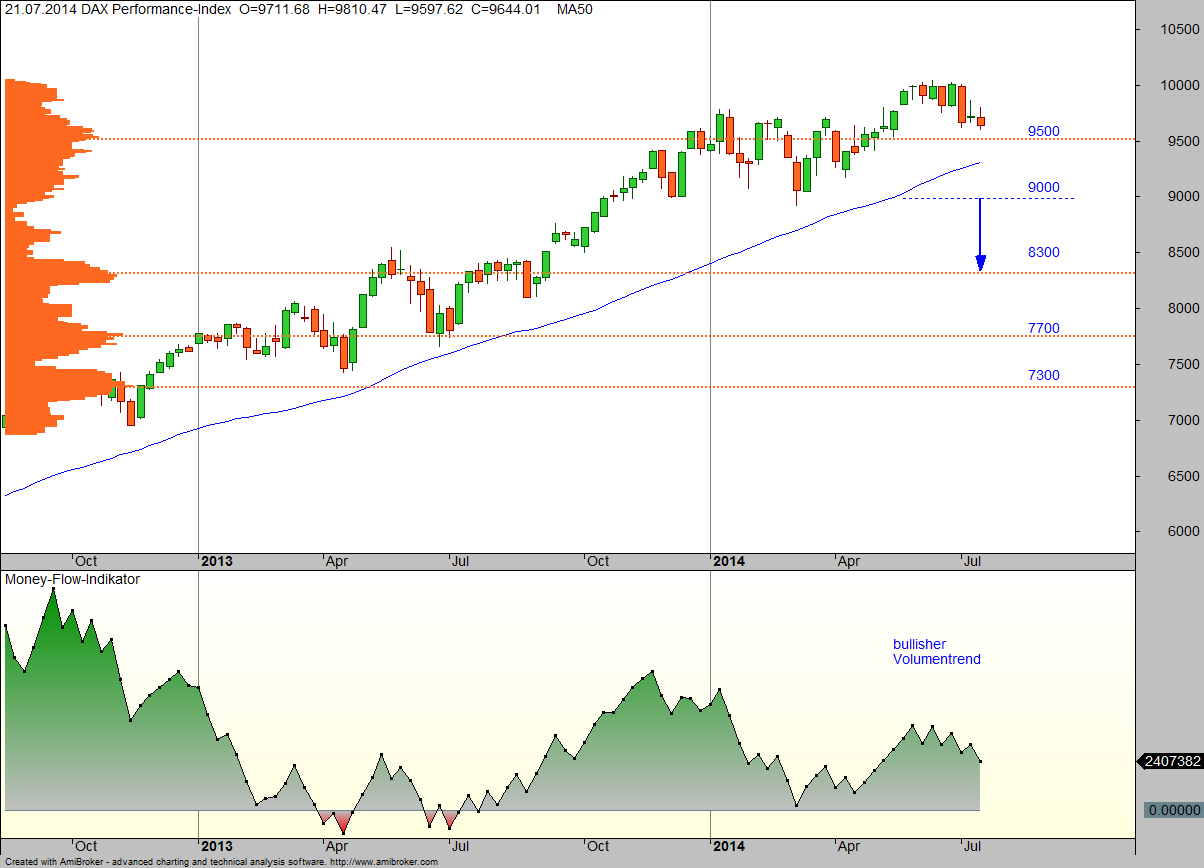Screen dimensions: 1204x868
Task: Click the 10000 price axis label
Action: pyautogui.click(x=1178, y=86)
